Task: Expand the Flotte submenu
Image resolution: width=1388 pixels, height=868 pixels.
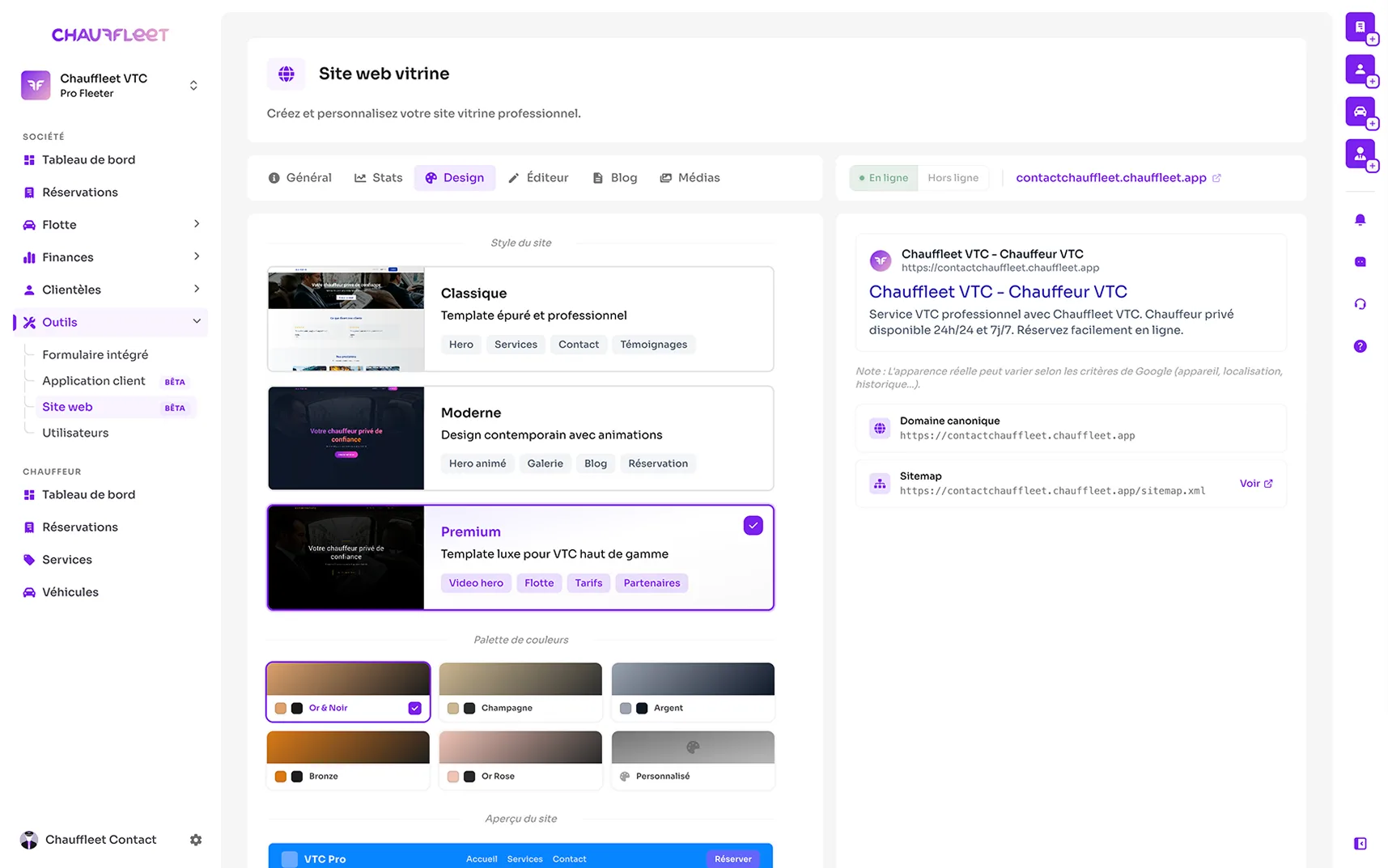Action: pos(197,224)
